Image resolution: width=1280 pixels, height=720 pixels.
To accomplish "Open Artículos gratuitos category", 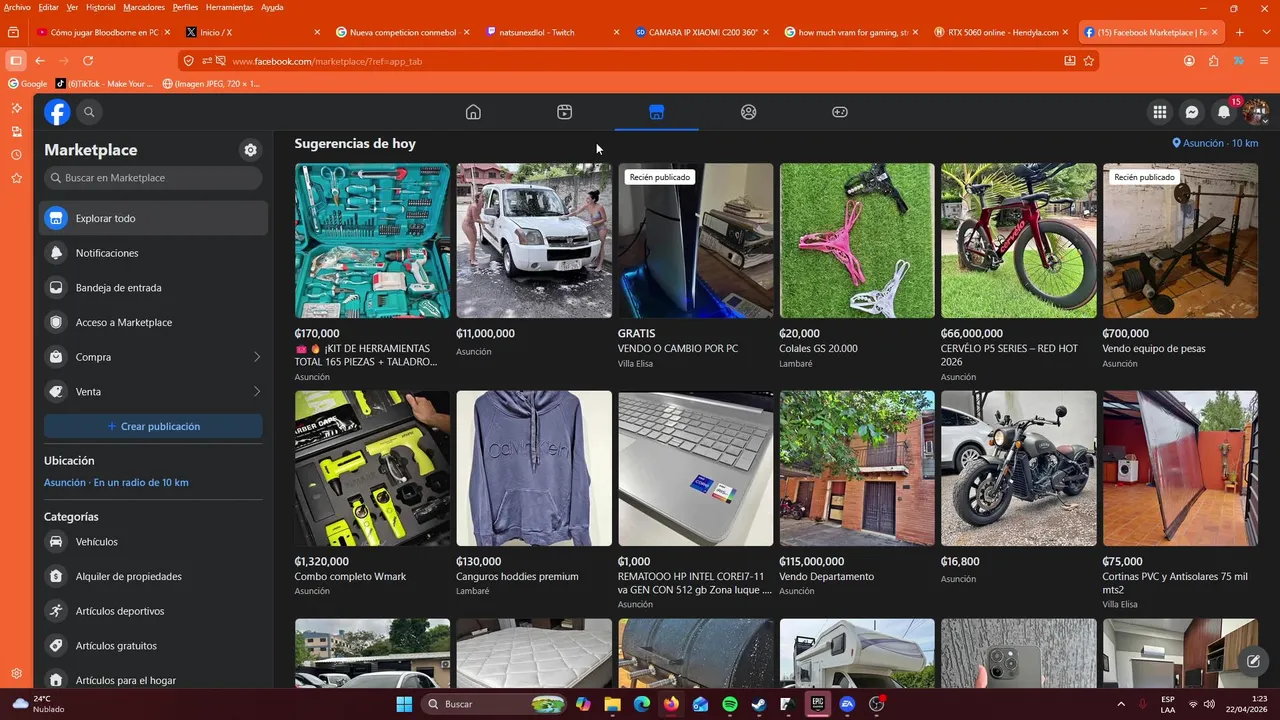I will pos(153,646).
